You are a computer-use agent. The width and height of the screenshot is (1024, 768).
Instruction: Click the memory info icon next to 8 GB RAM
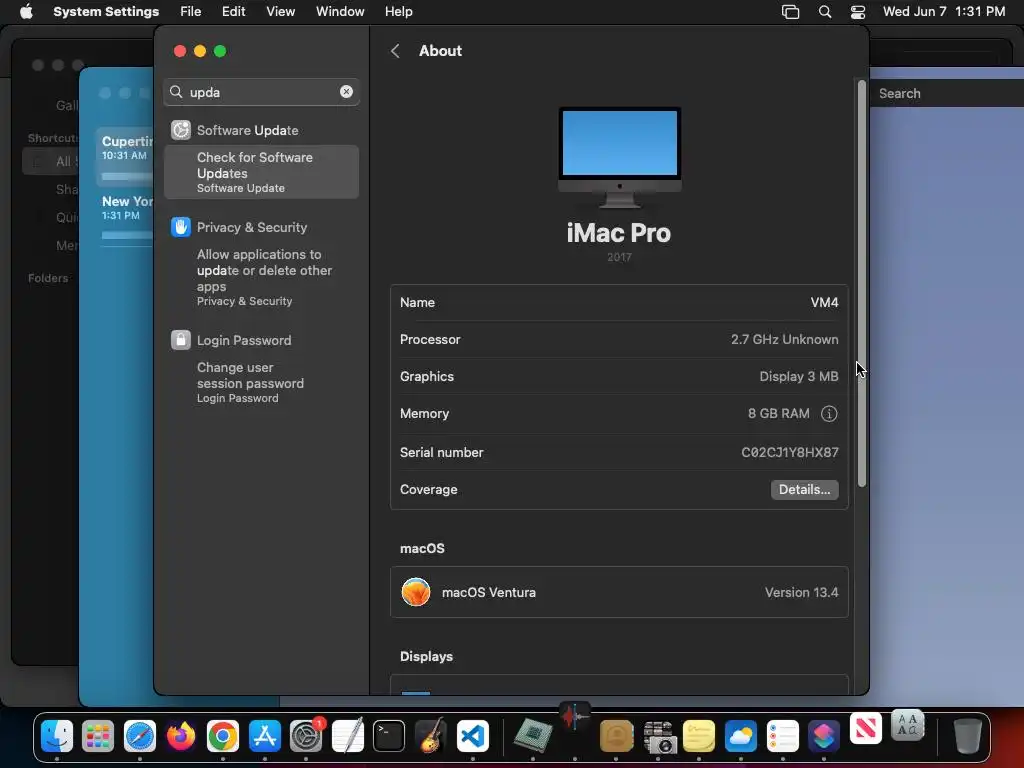(829, 413)
